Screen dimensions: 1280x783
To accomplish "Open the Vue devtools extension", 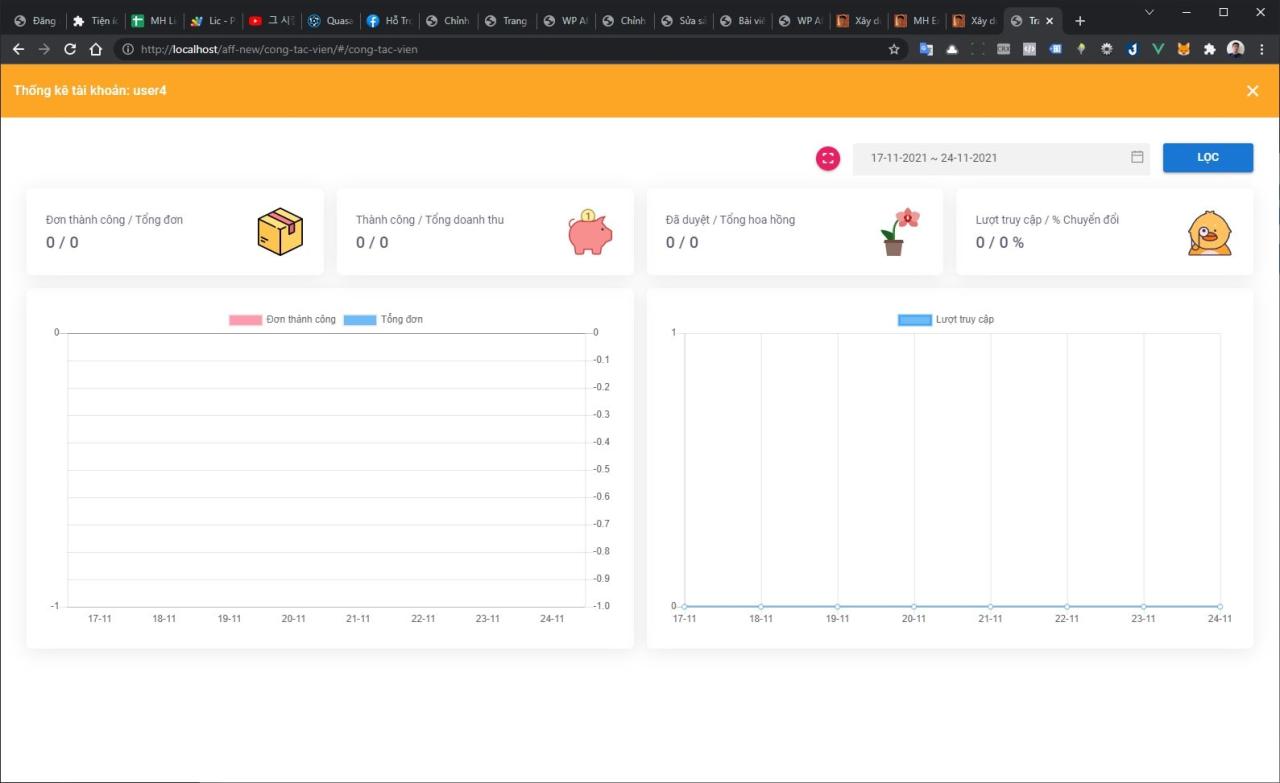I will [1158, 49].
